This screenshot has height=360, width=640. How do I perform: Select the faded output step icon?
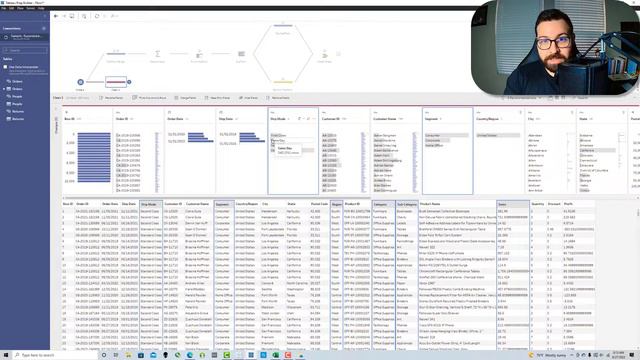[325, 54]
